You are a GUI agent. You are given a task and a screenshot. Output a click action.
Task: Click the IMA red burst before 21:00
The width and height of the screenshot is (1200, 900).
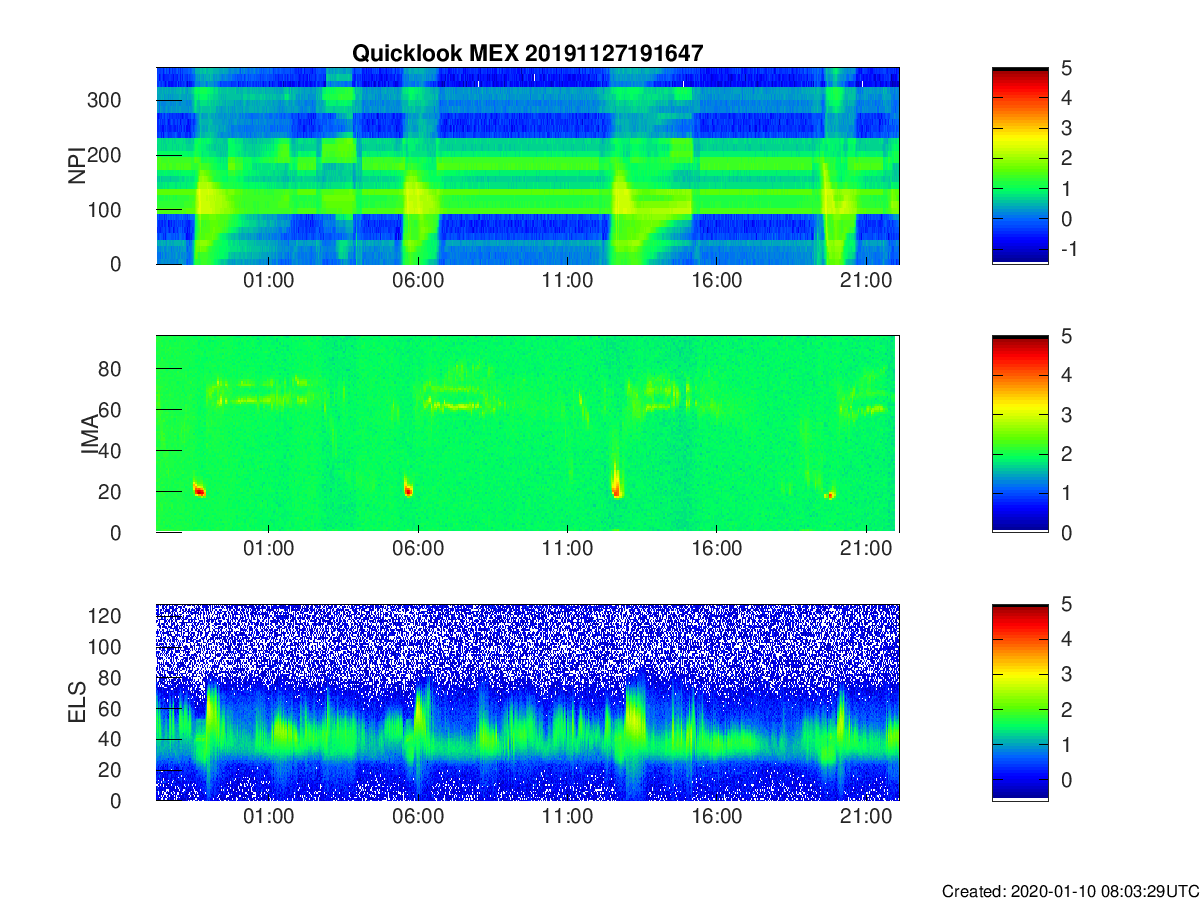tap(829, 494)
